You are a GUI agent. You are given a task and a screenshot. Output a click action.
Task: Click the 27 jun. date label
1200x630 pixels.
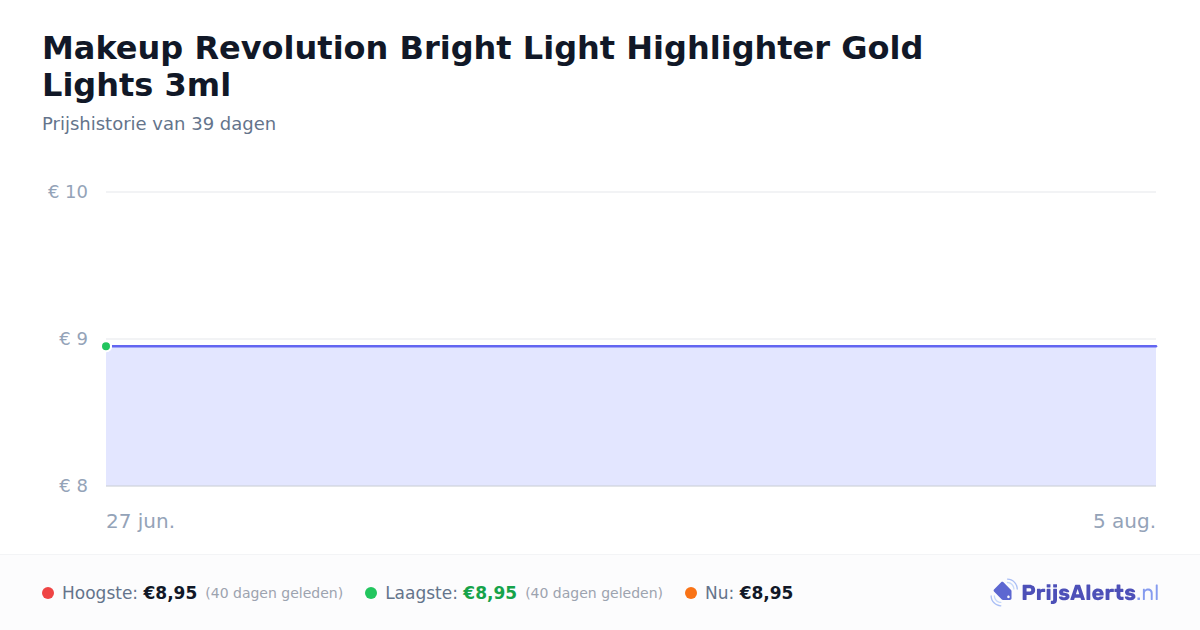[140, 521]
